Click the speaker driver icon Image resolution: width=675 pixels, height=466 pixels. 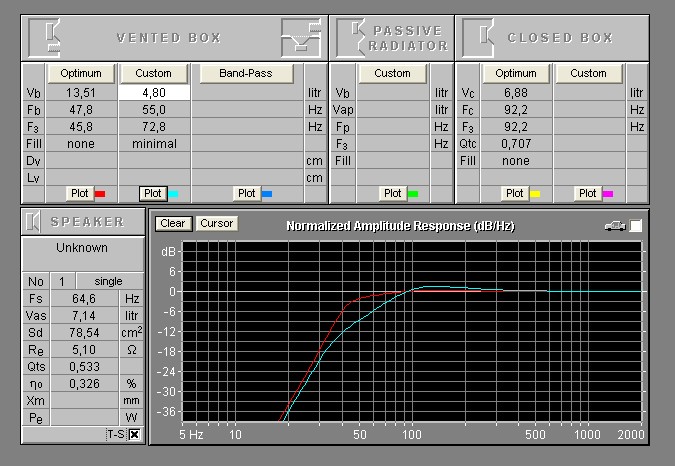[x=35, y=221]
